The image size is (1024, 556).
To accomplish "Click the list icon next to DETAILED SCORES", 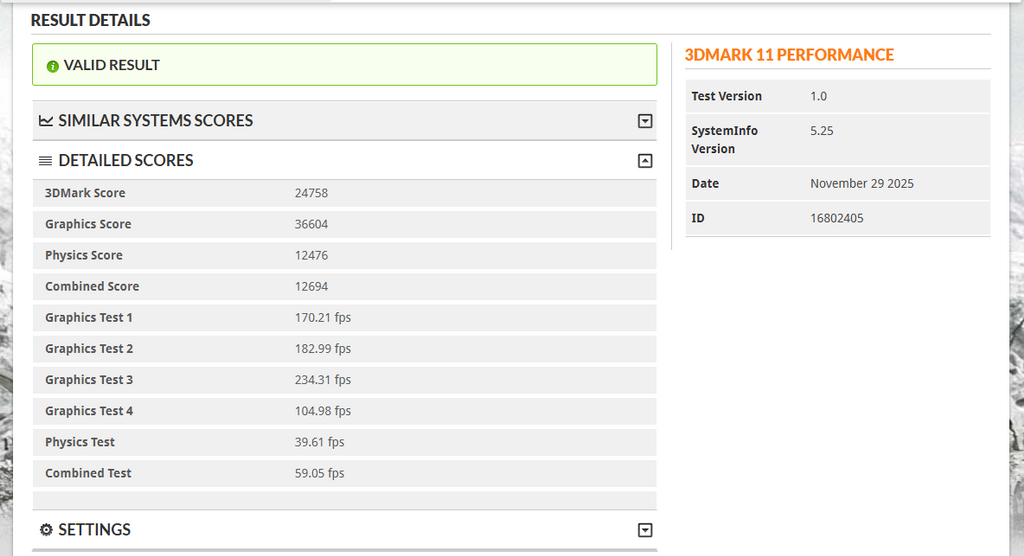I will coord(45,161).
